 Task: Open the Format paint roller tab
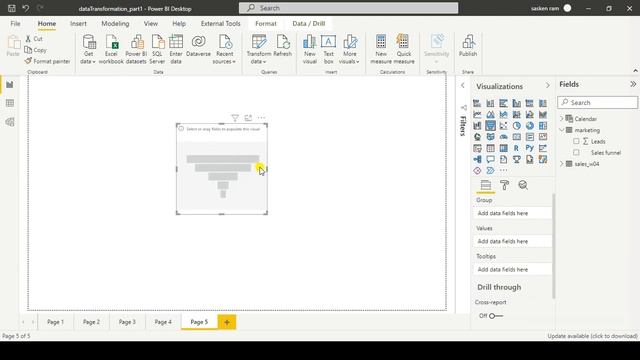tap(504, 185)
